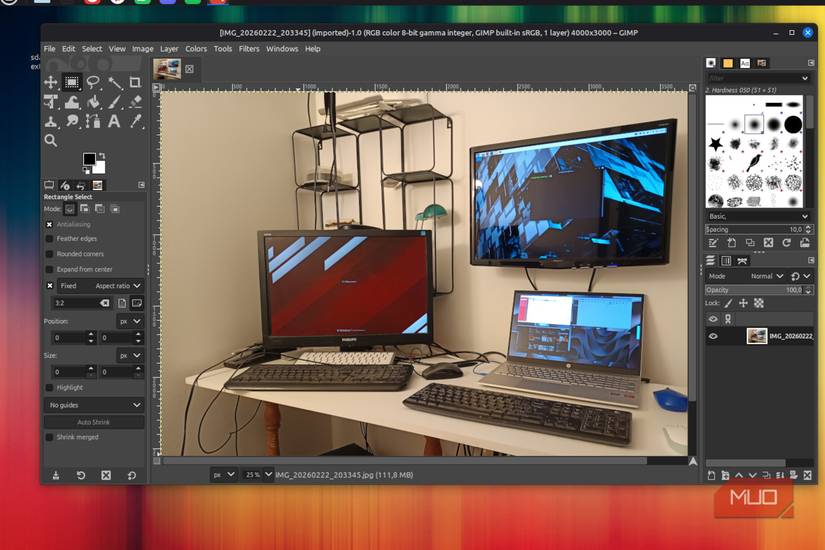
Task: Open the 25% zoom level dropdown
Action: tap(257, 475)
